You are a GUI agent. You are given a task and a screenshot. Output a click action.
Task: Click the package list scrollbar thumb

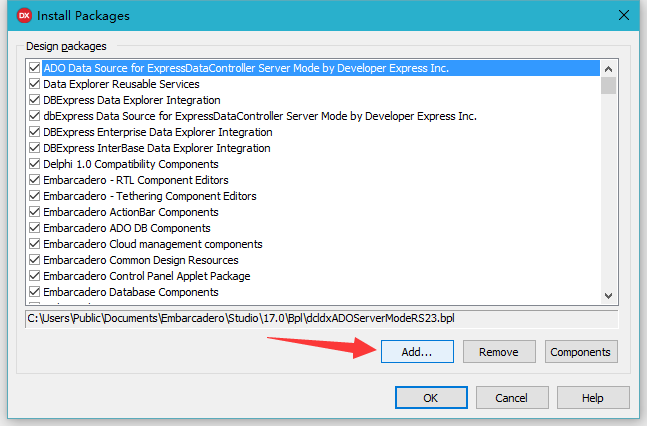(x=608, y=85)
